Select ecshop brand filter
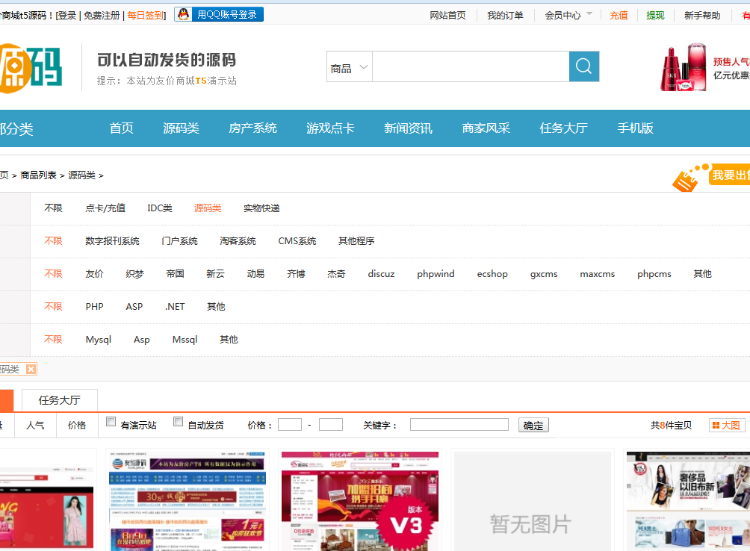The width and height of the screenshot is (750, 551). coord(492,274)
